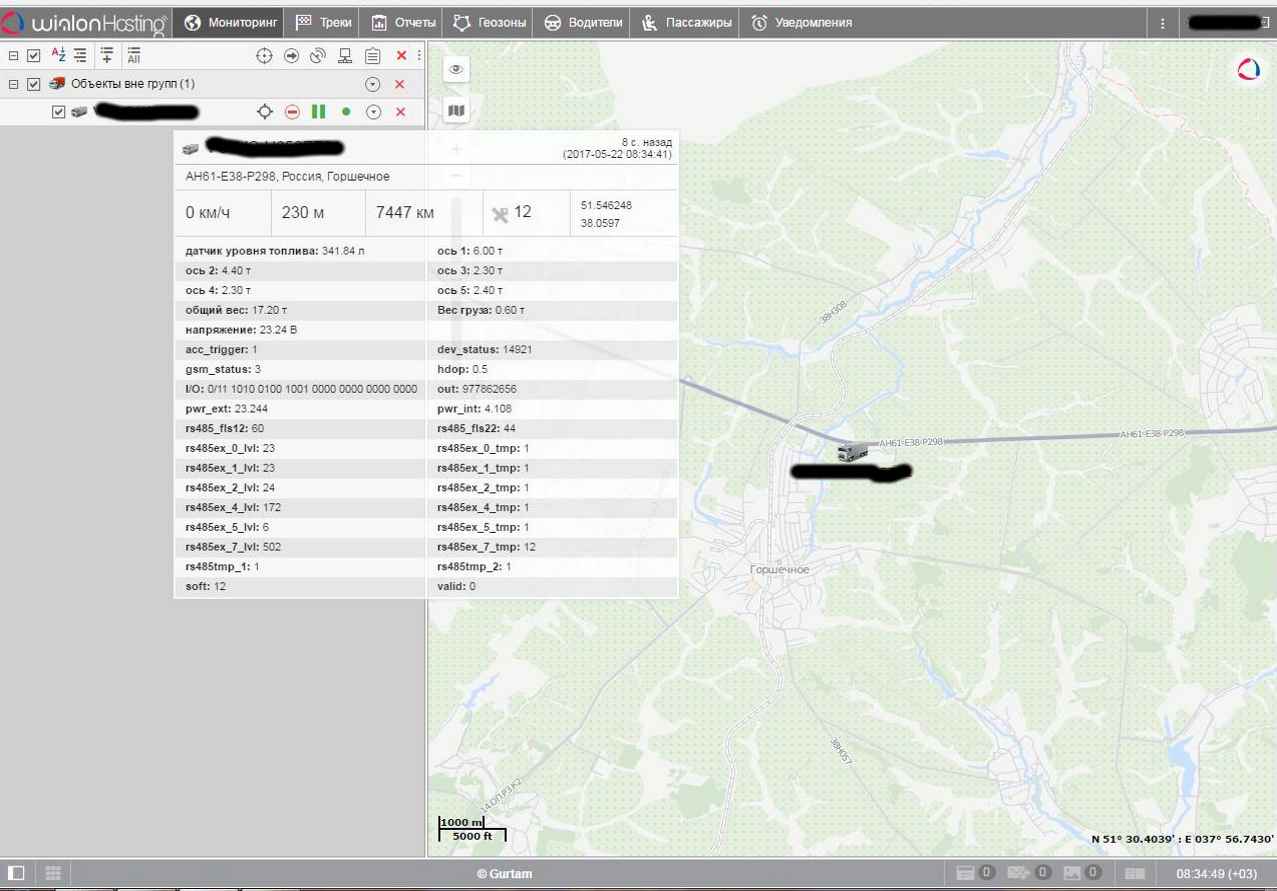The width and height of the screenshot is (1277, 891).
Task: Click the red minus icon in unit row
Action: click(292, 112)
